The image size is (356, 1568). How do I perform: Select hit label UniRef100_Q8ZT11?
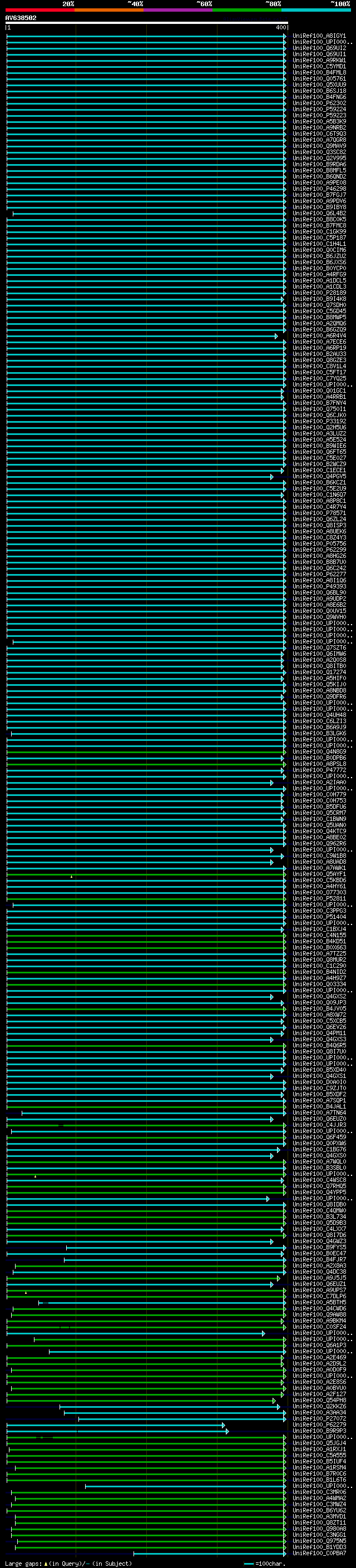[x=319, y=1524]
